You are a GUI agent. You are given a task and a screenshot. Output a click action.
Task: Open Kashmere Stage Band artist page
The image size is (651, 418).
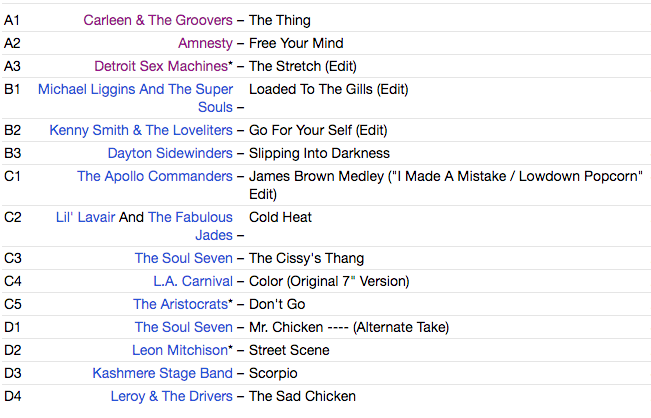click(162, 373)
